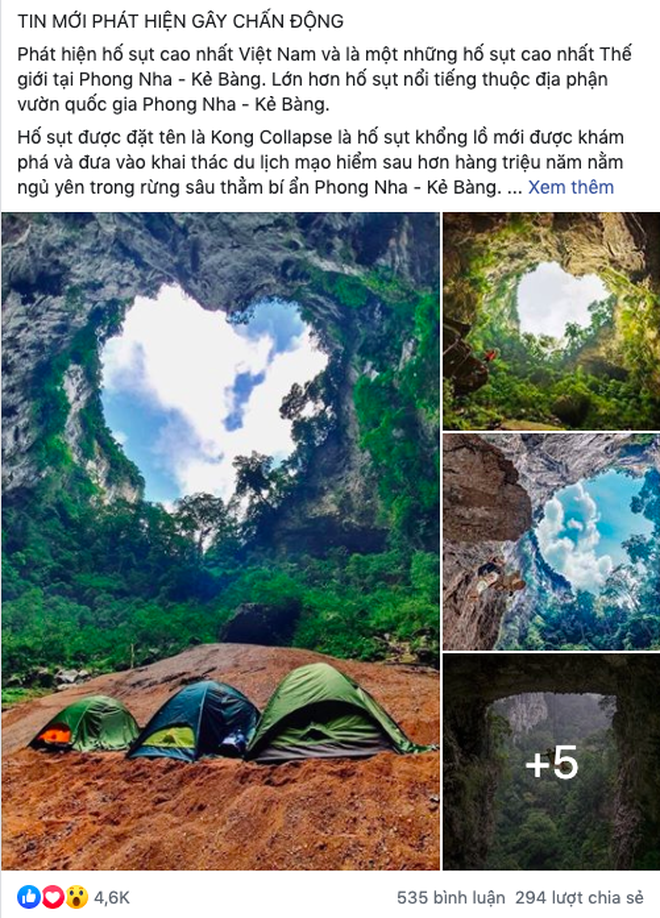660x918 pixels.
Task: Click the first paragraph about Phong Nha sinkhole
Action: click(324, 79)
